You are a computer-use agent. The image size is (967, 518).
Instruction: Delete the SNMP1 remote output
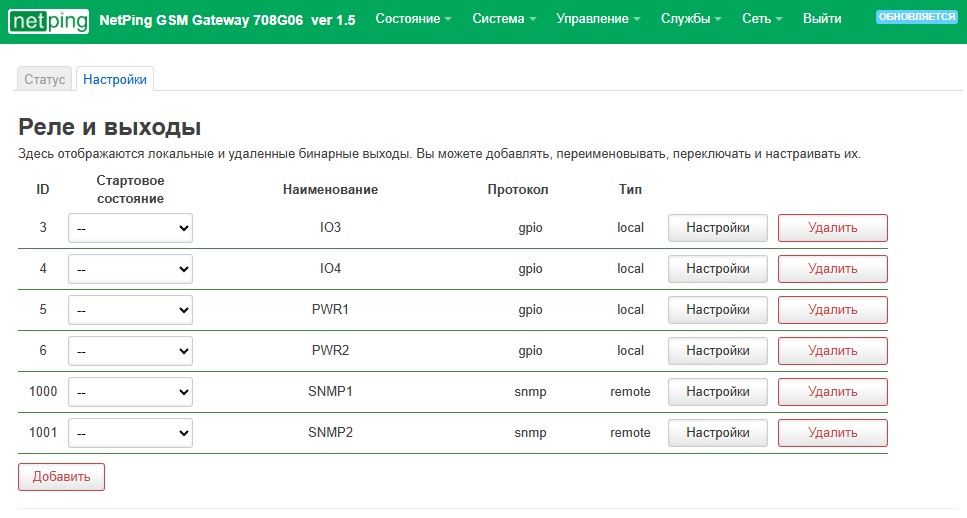tap(832, 392)
